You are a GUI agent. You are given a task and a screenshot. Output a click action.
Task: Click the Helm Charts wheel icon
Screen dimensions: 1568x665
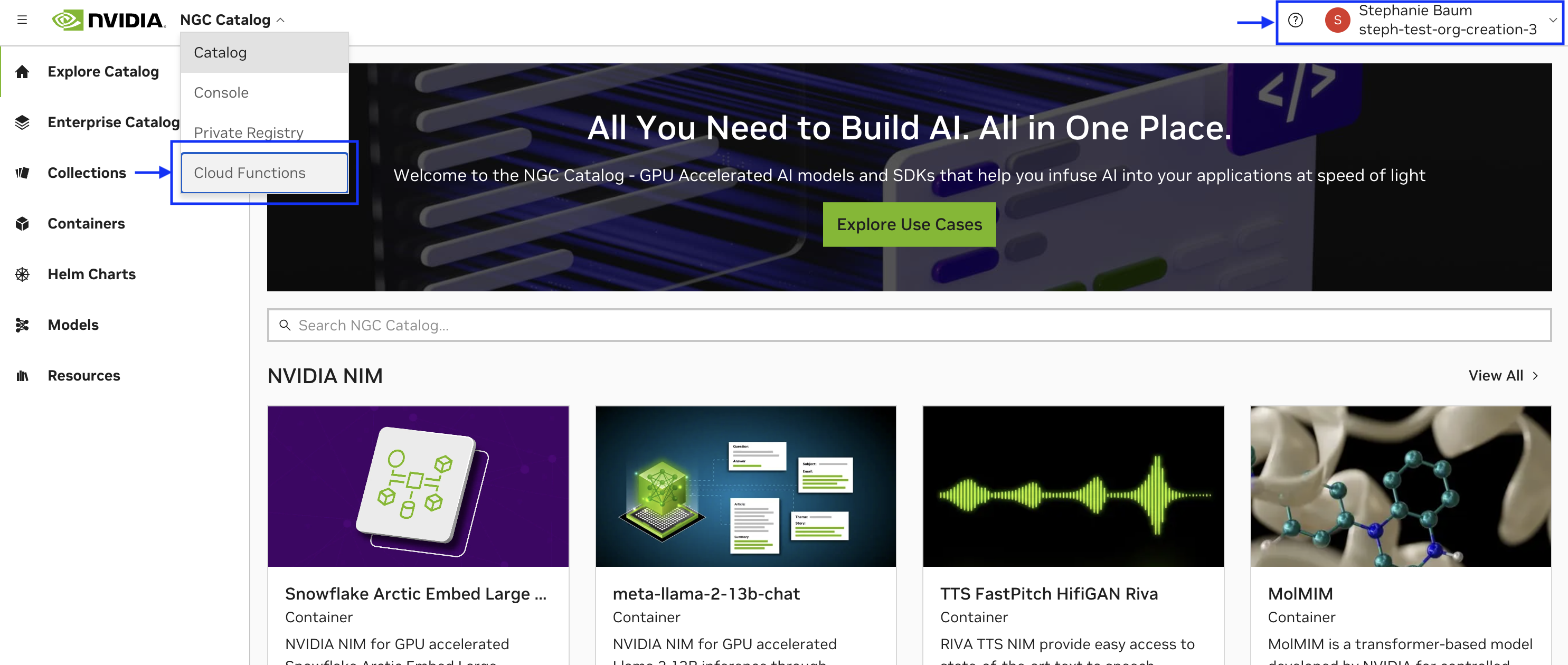[x=23, y=274]
